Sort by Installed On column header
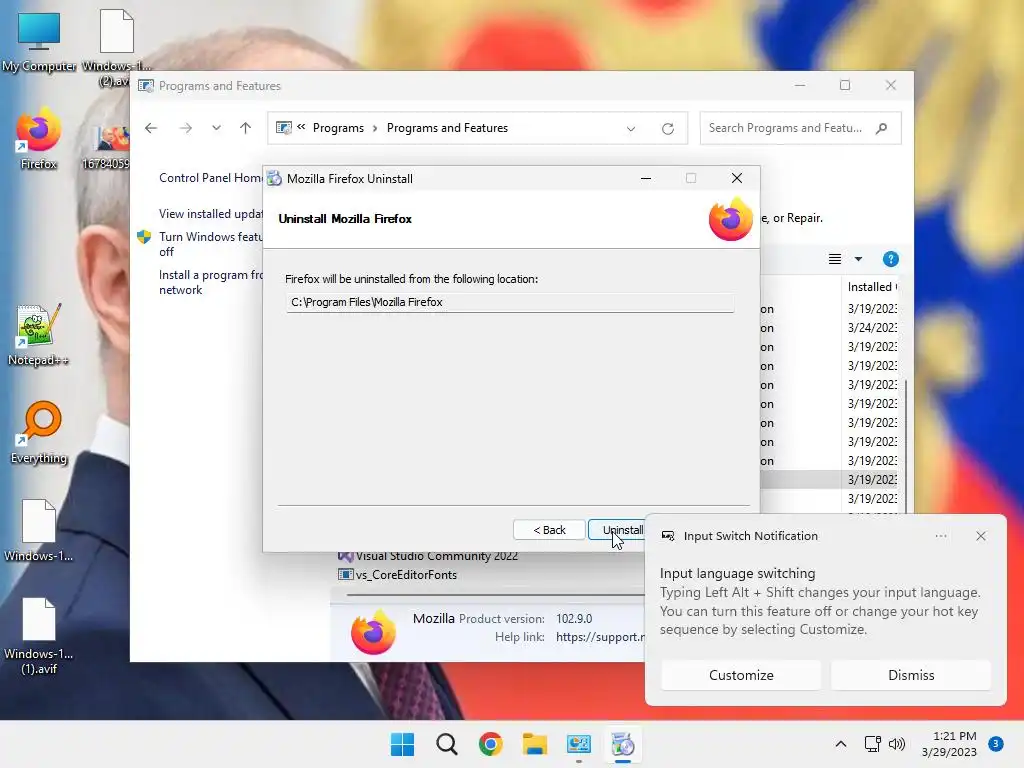1024x768 pixels. [872, 287]
